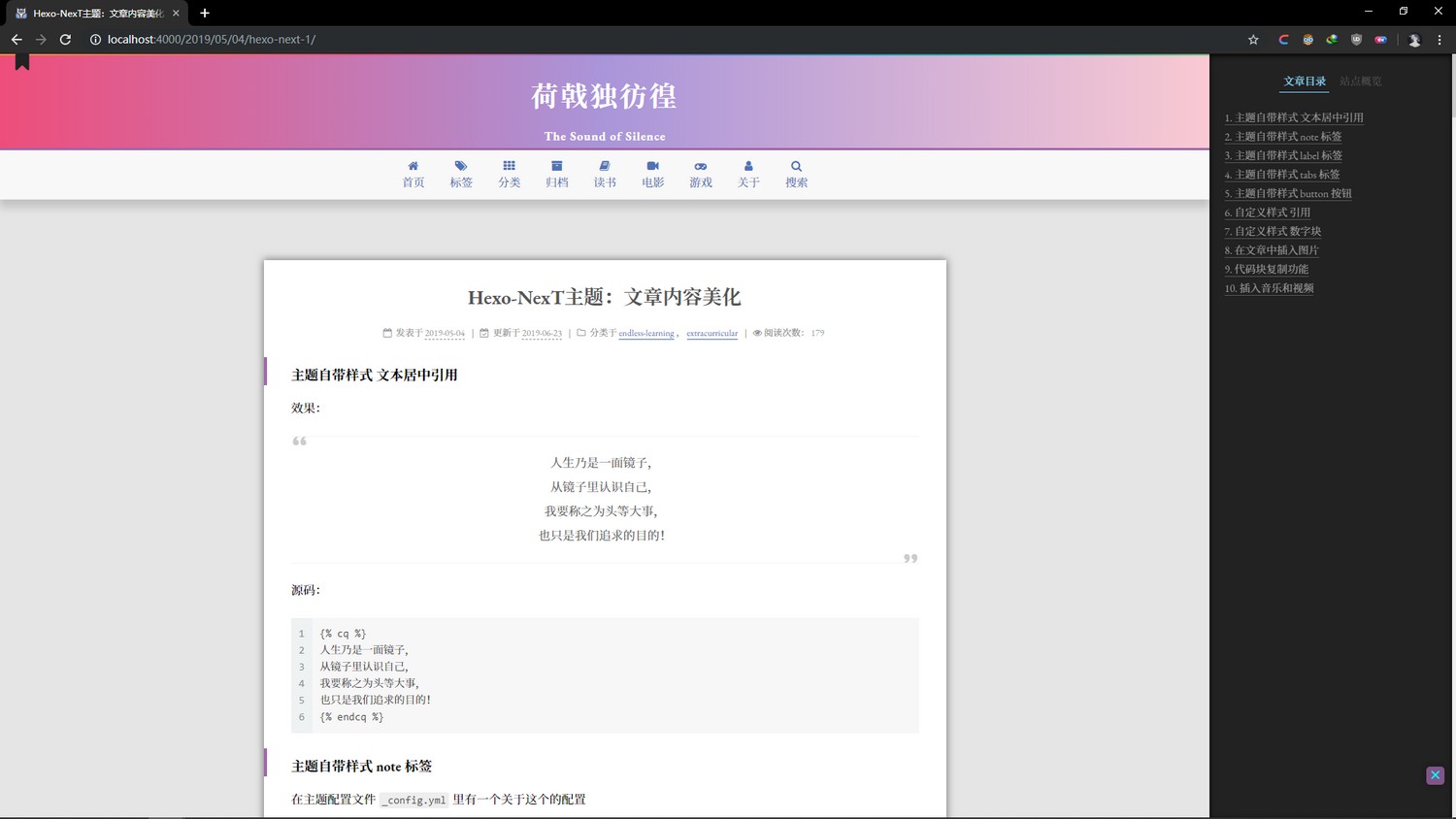This screenshot has width=1456, height=819.
Task: Click the site title 荷载独彷徨
Action: [604, 96]
